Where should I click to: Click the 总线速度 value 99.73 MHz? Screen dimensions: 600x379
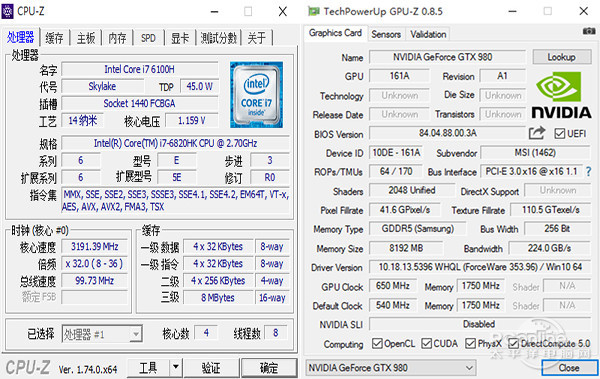[x=94, y=281]
